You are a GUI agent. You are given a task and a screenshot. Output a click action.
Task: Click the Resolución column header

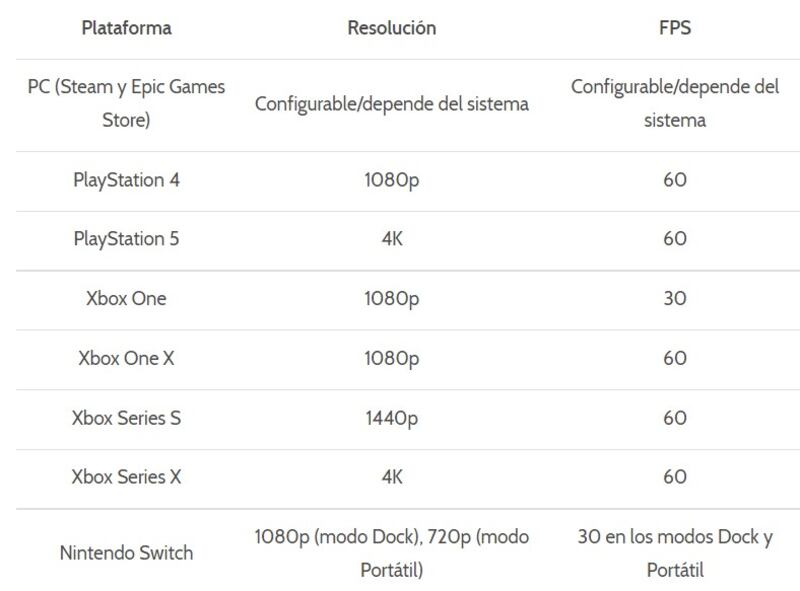click(391, 28)
